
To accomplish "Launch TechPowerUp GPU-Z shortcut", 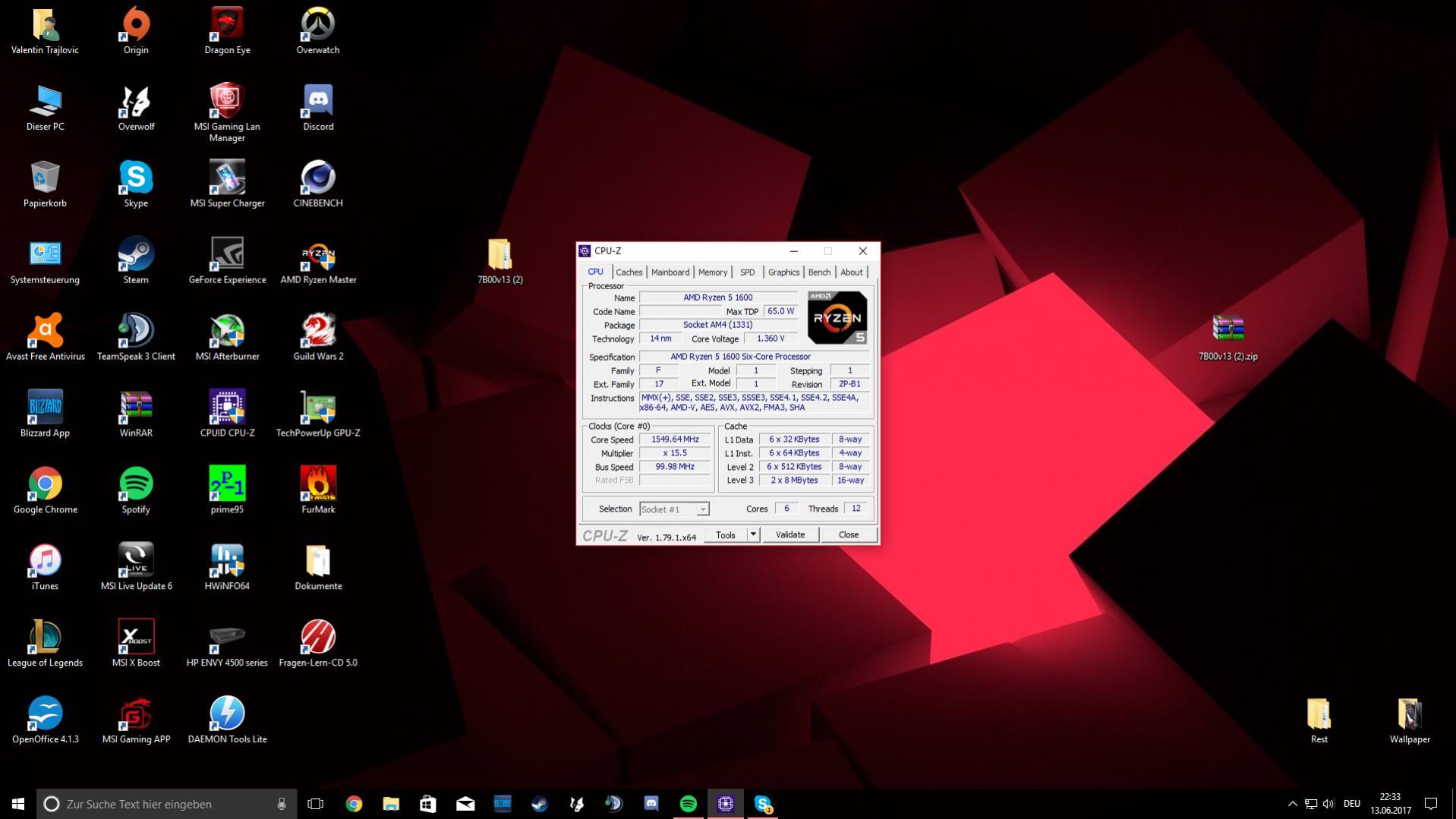I will pyautogui.click(x=318, y=414).
